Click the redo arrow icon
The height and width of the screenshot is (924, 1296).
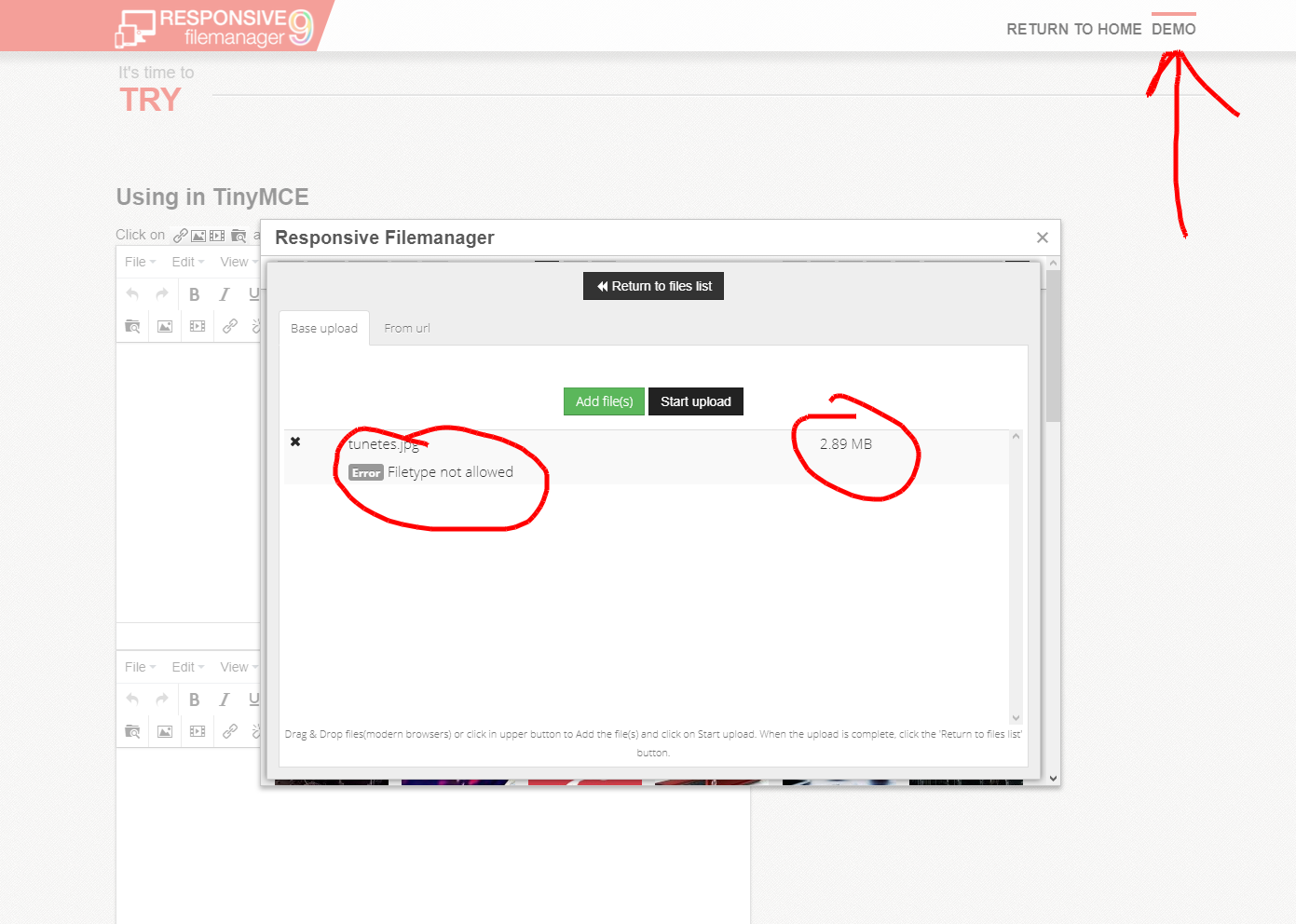coord(160,293)
